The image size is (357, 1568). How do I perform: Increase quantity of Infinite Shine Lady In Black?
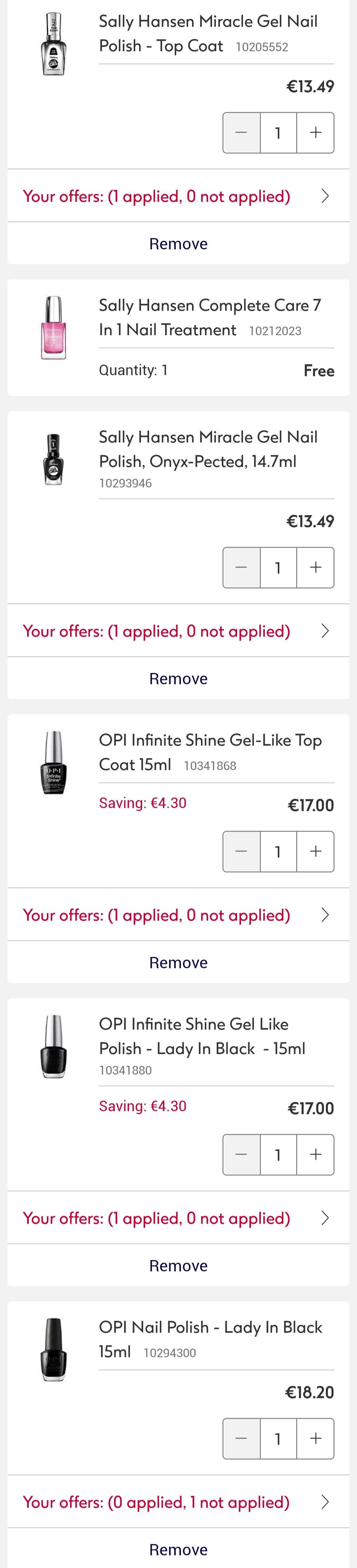click(x=315, y=1154)
